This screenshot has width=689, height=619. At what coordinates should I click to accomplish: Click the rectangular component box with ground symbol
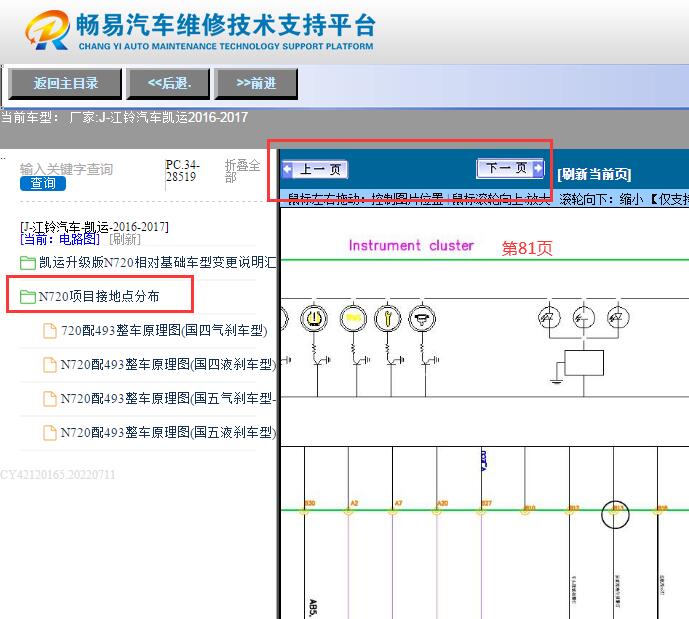click(584, 363)
